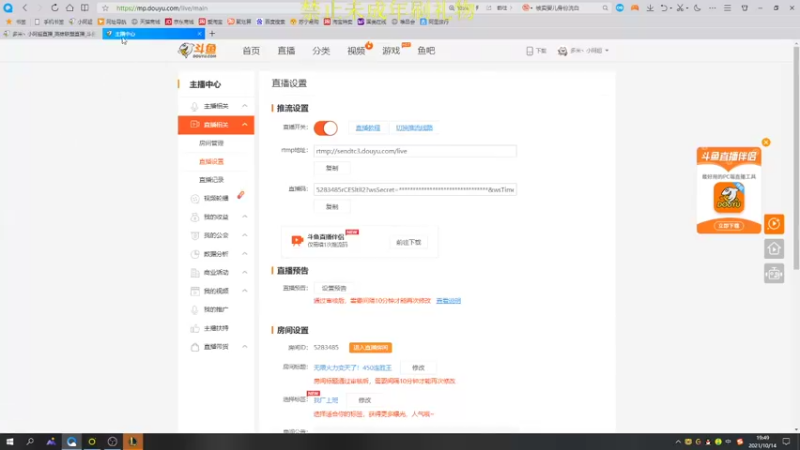
Task: Click the video icon in the orange sidebar row
Action: pos(194,124)
